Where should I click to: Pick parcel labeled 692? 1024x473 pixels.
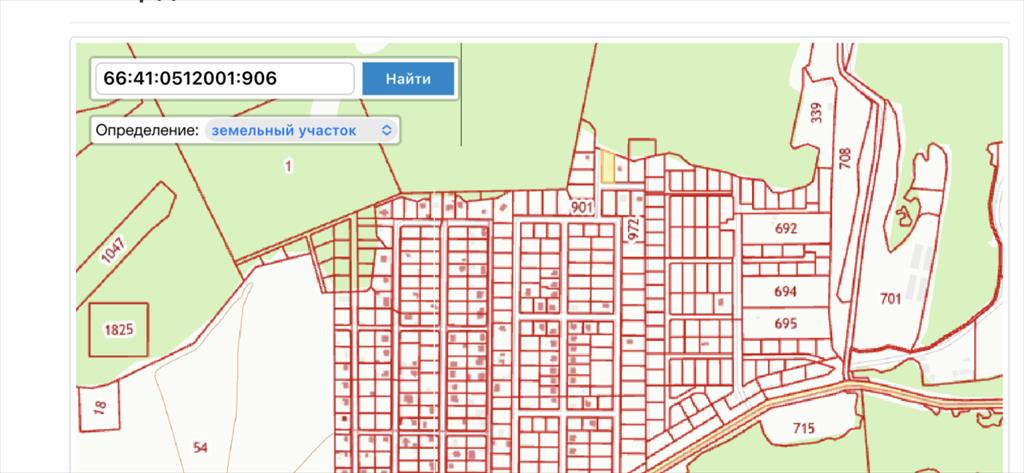(x=786, y=228)
